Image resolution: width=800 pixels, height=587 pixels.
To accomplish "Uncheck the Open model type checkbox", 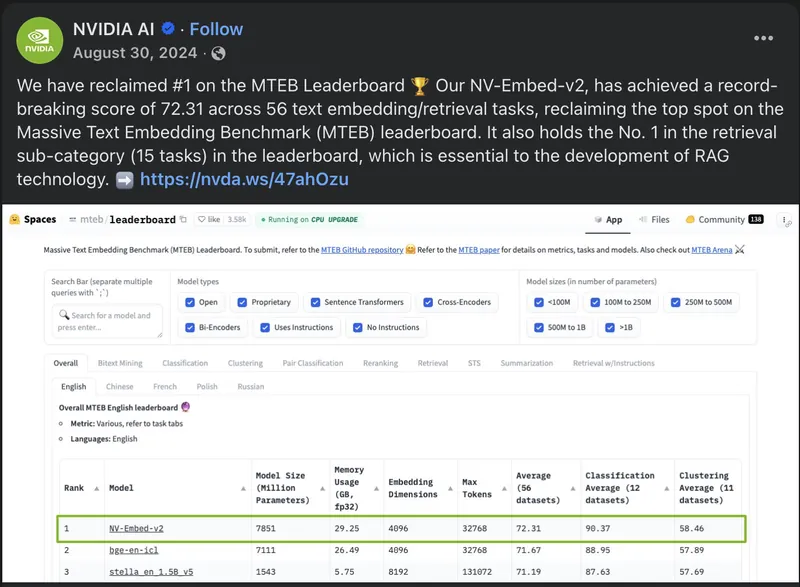I will 190,302.
